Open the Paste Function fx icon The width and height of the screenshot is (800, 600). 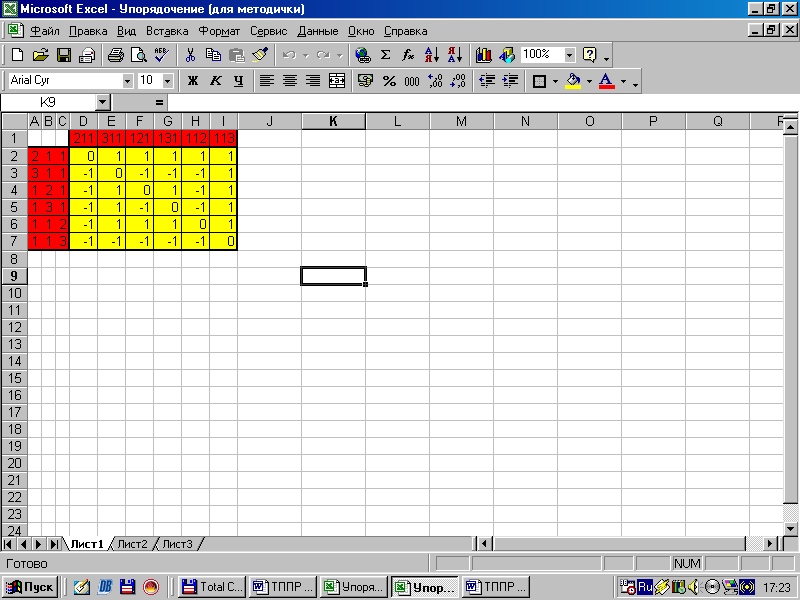tap(408, 55)
